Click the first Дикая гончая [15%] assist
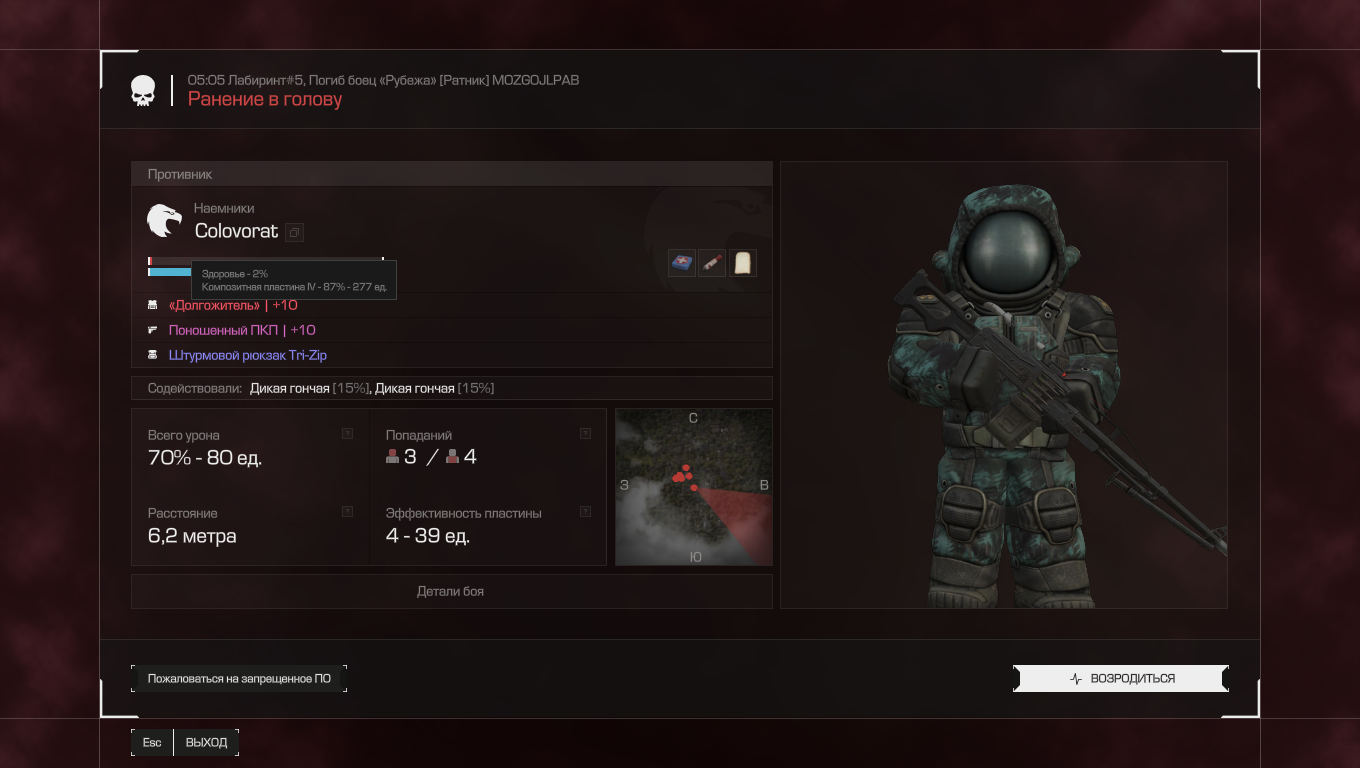Viewport: 1360px width, 768px height. (310, 388)
